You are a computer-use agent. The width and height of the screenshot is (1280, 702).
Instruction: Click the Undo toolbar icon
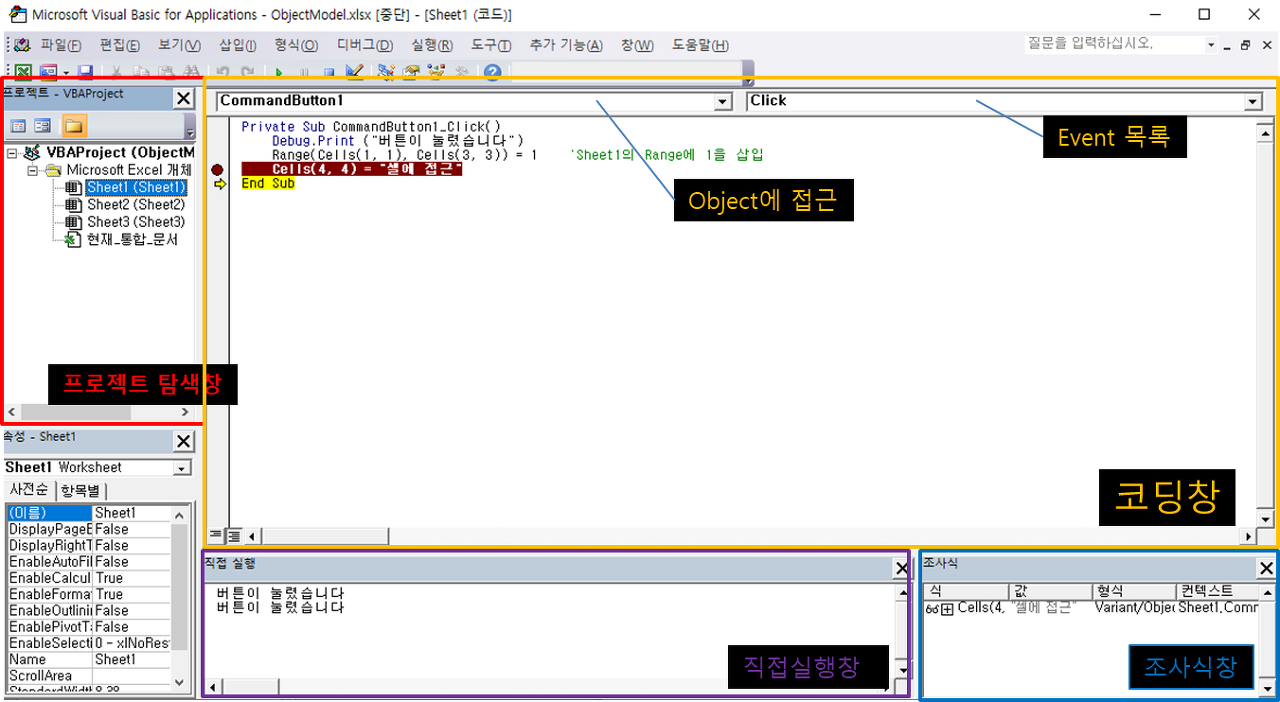(222, 72)
